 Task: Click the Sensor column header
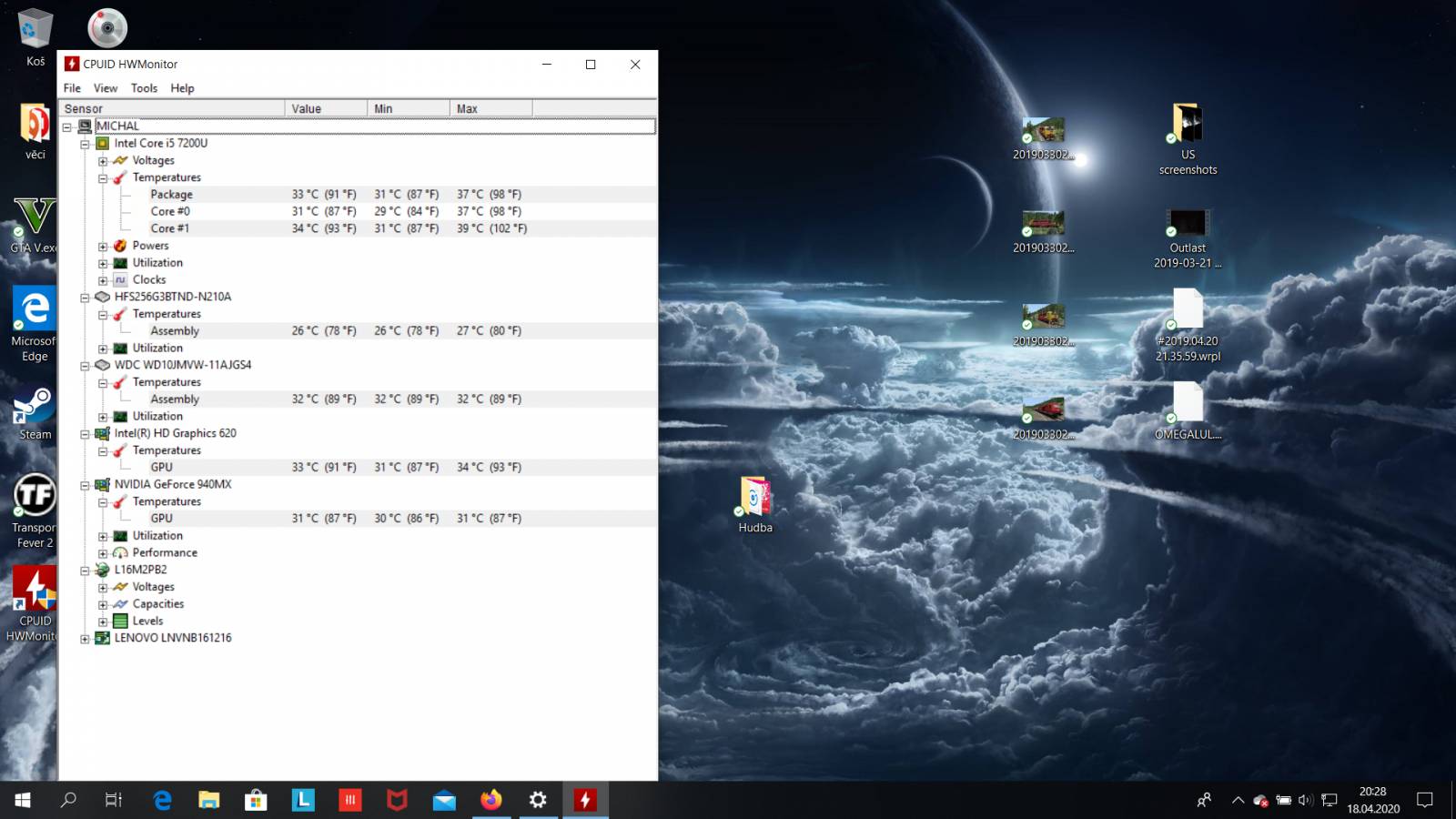(172, 108)
